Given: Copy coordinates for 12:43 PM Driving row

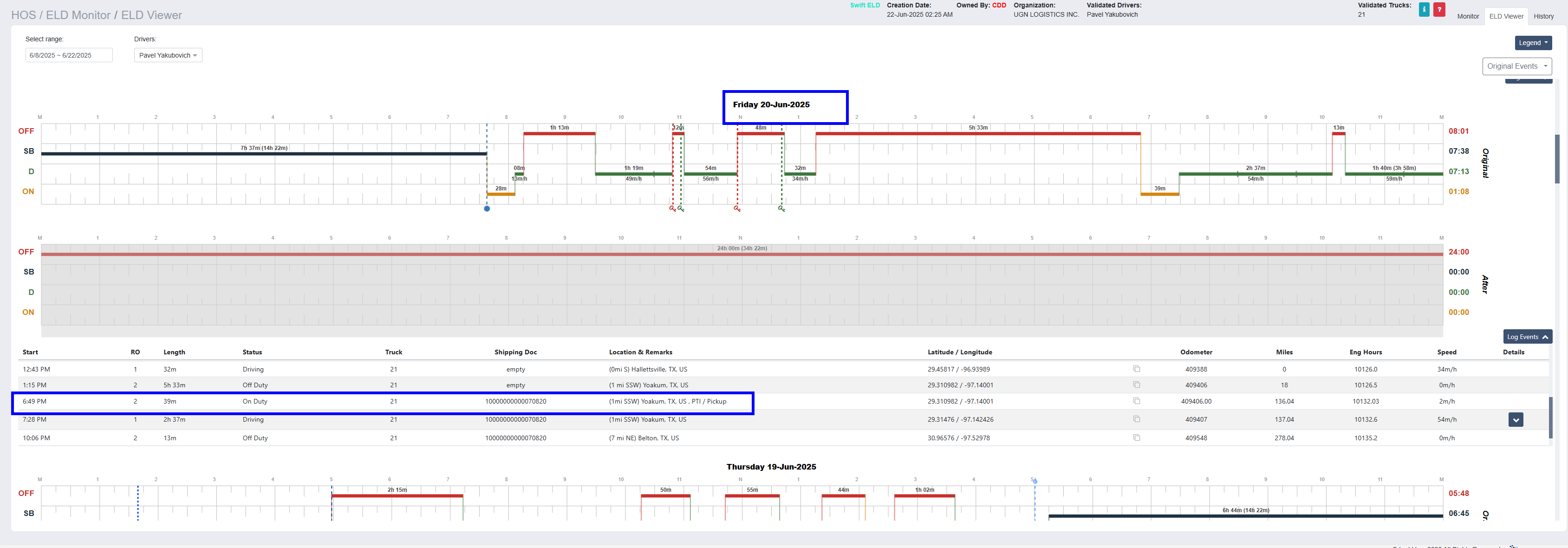Looking at the screenshot, I should point(1137,369).
